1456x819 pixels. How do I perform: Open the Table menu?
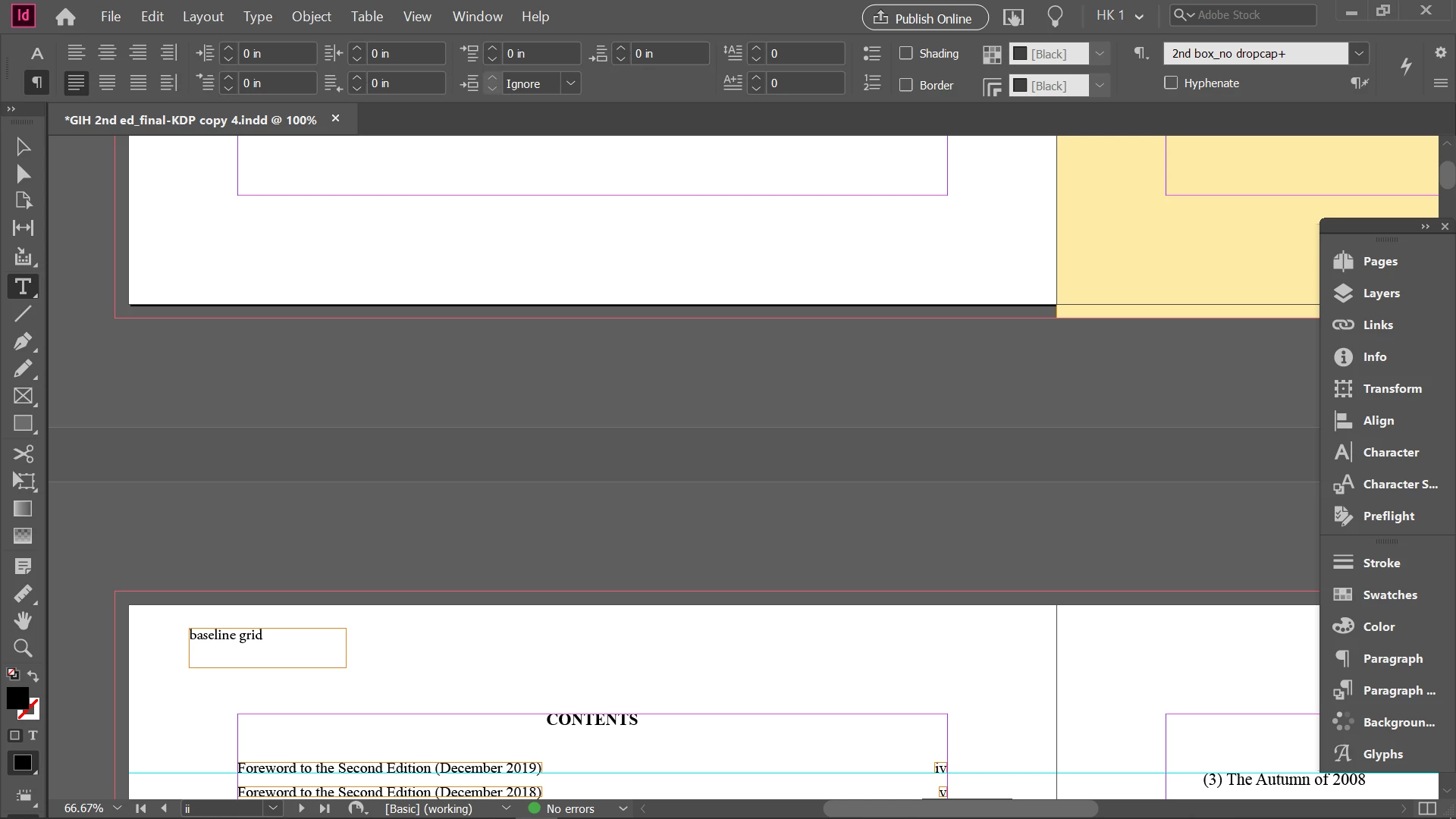coord(366,16)
